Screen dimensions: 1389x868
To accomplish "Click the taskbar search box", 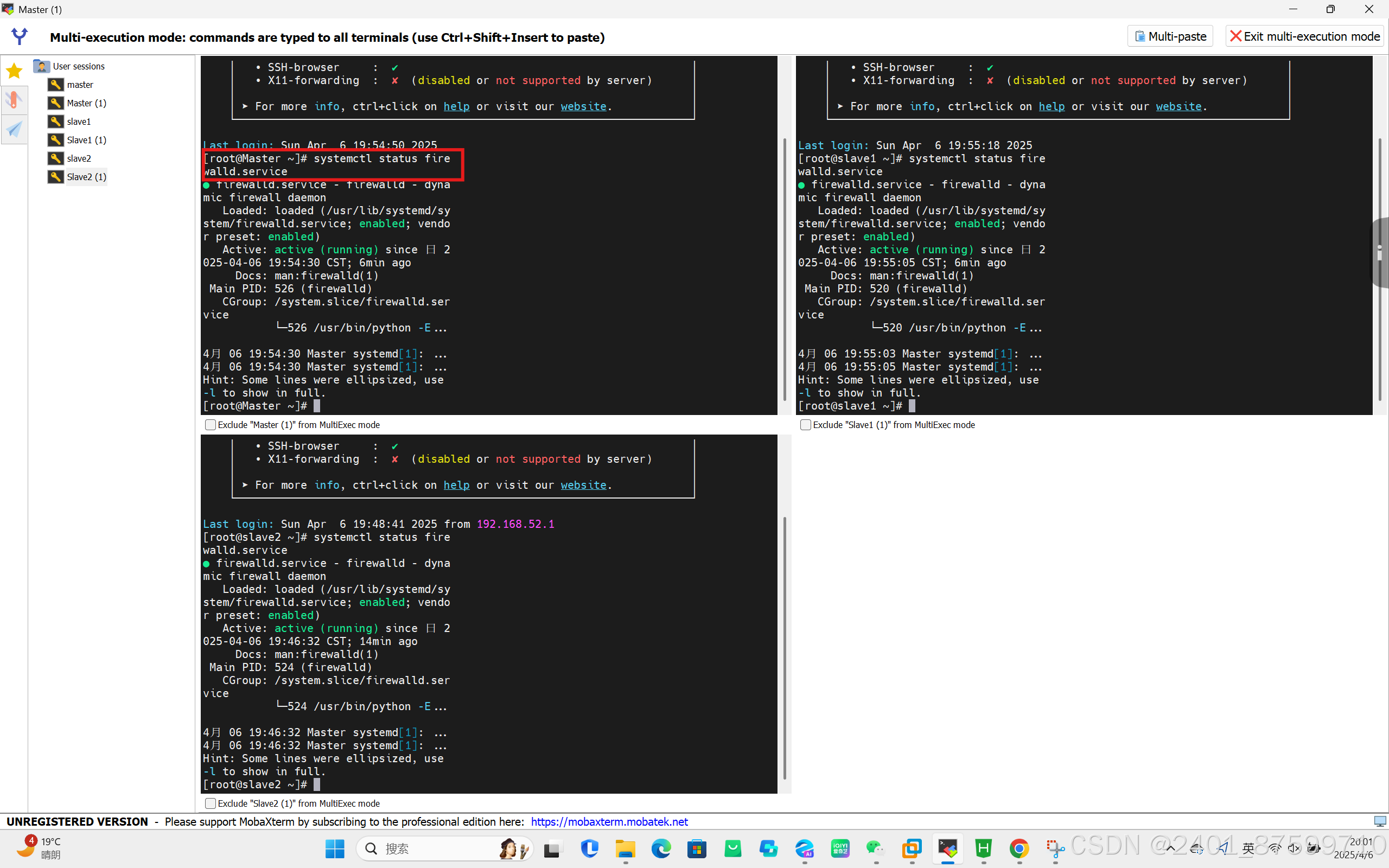I will (445, 848).
